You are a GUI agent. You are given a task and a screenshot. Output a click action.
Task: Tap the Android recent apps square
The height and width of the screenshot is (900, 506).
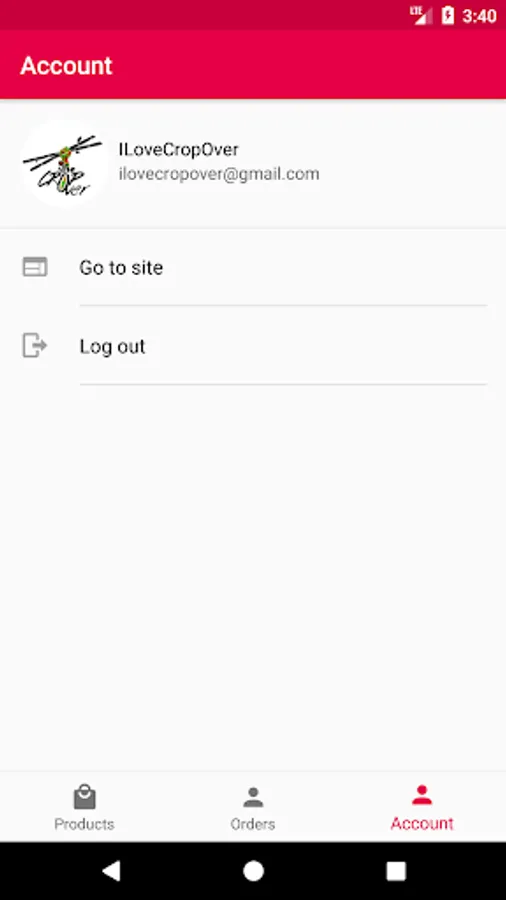[396, 871]
